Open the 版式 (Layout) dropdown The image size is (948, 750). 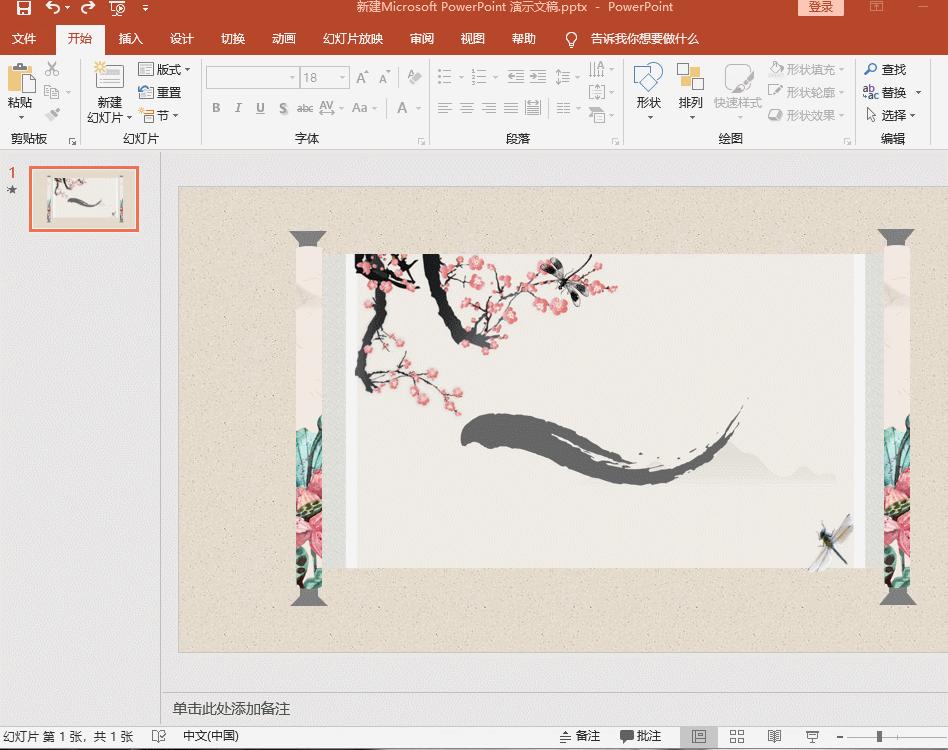pos(166,70)
